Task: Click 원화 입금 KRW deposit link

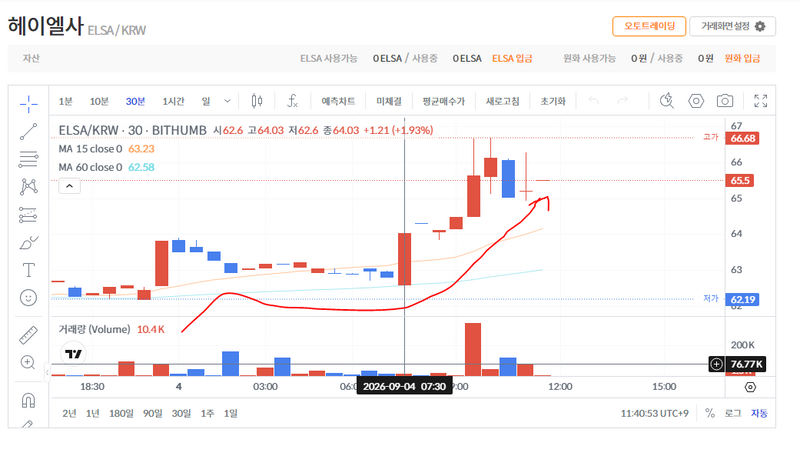Action: 742,59
